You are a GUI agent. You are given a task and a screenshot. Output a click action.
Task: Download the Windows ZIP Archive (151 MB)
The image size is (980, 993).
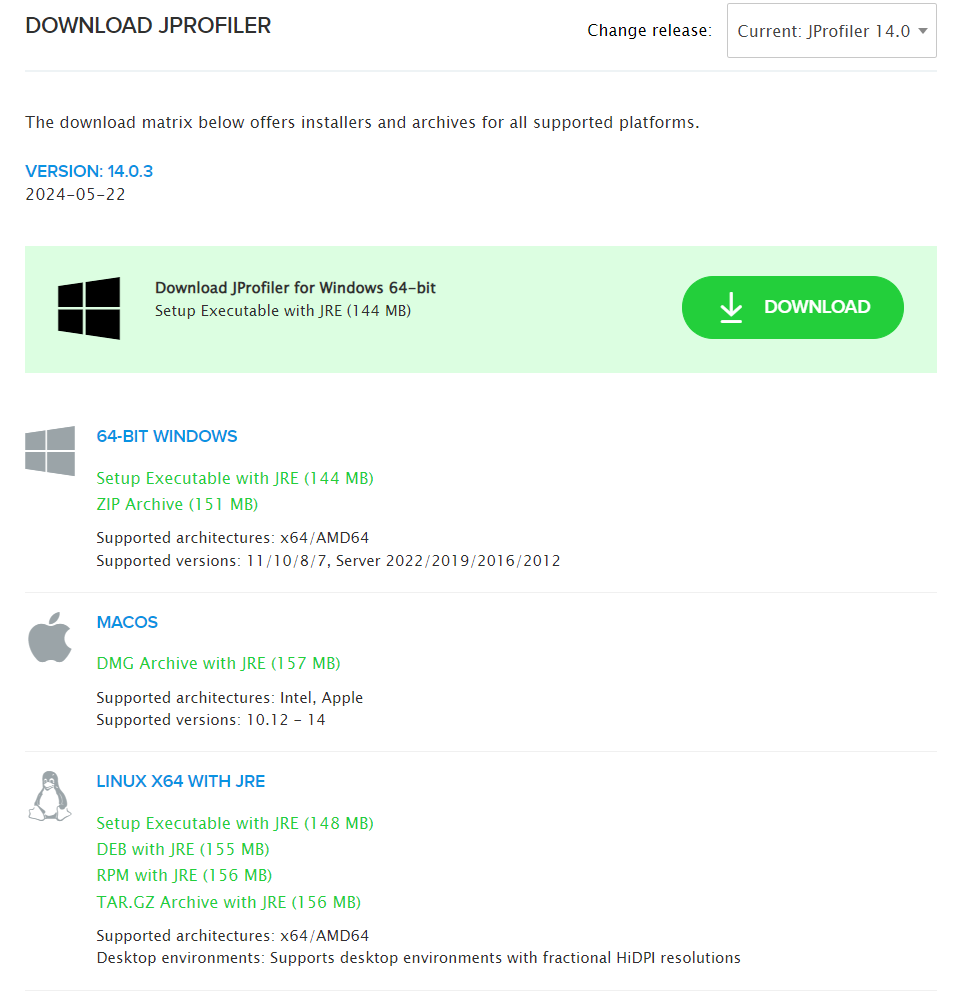tap(177, 504)
